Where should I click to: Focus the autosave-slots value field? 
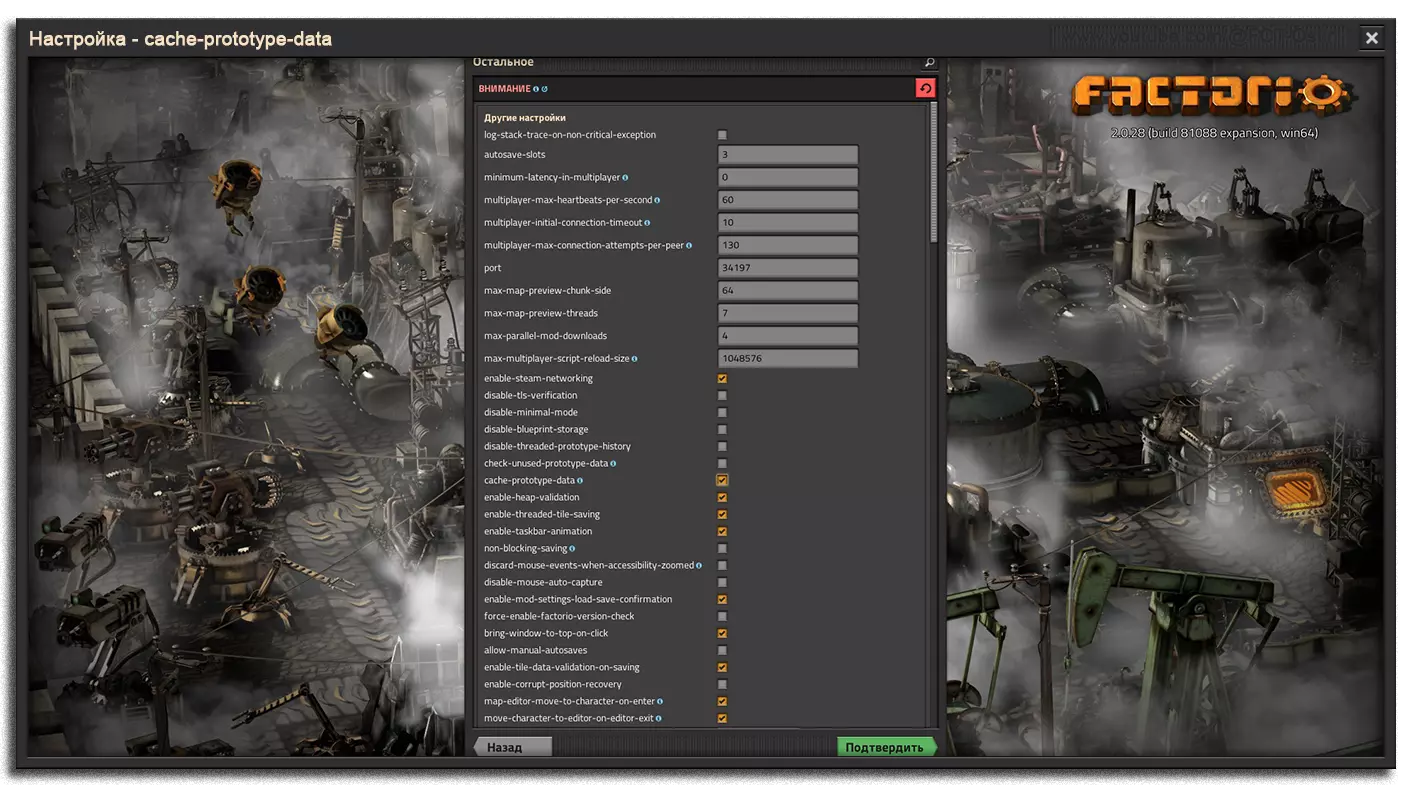pos(788,155)
